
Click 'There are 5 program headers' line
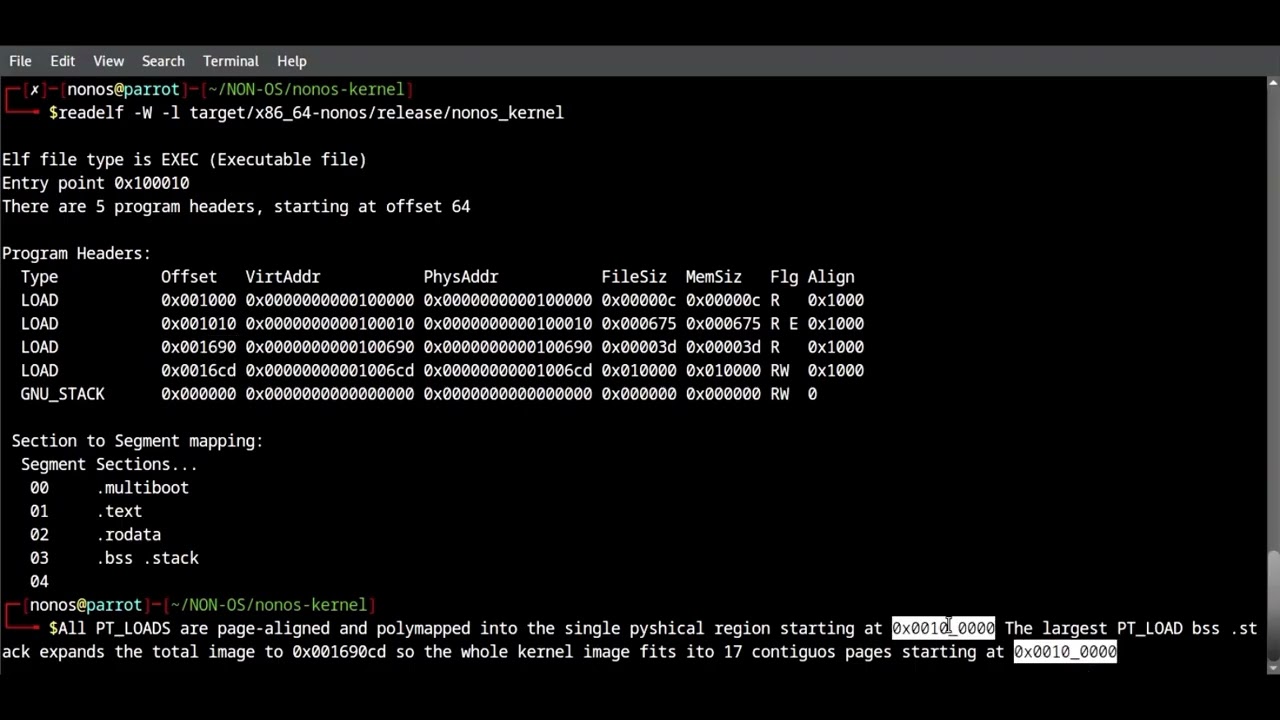[x=236, y=207]
